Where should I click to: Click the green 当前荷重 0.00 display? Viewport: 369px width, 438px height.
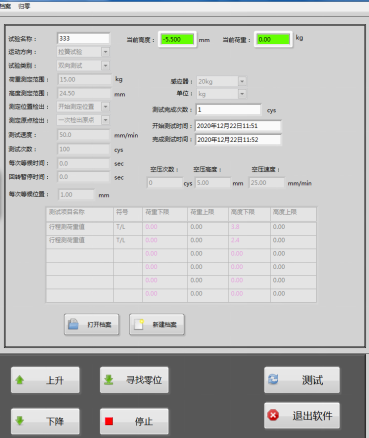(x=273, y=39)
